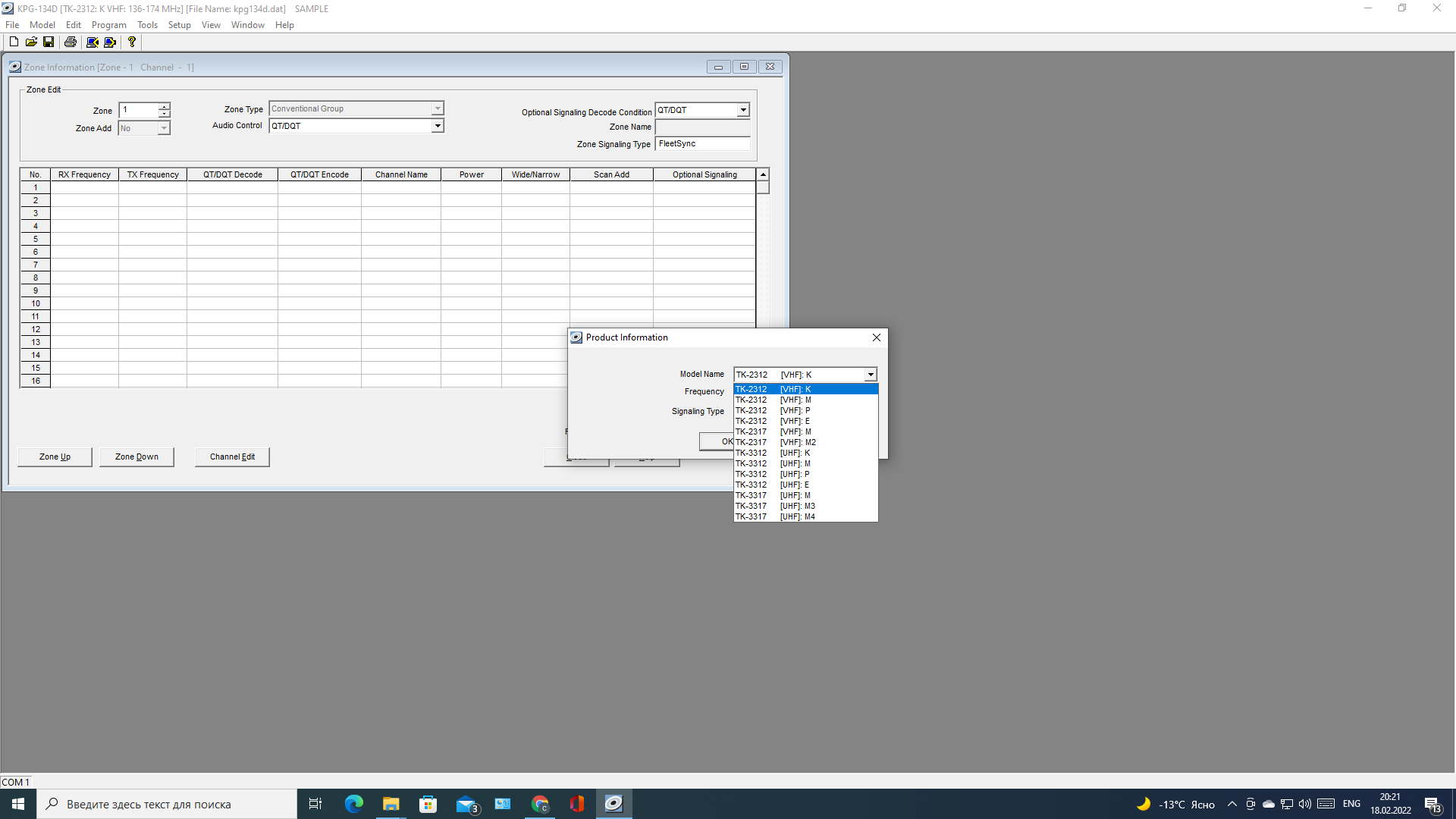Select highlighted TK-2312 [VHF]: K entry

805,389
